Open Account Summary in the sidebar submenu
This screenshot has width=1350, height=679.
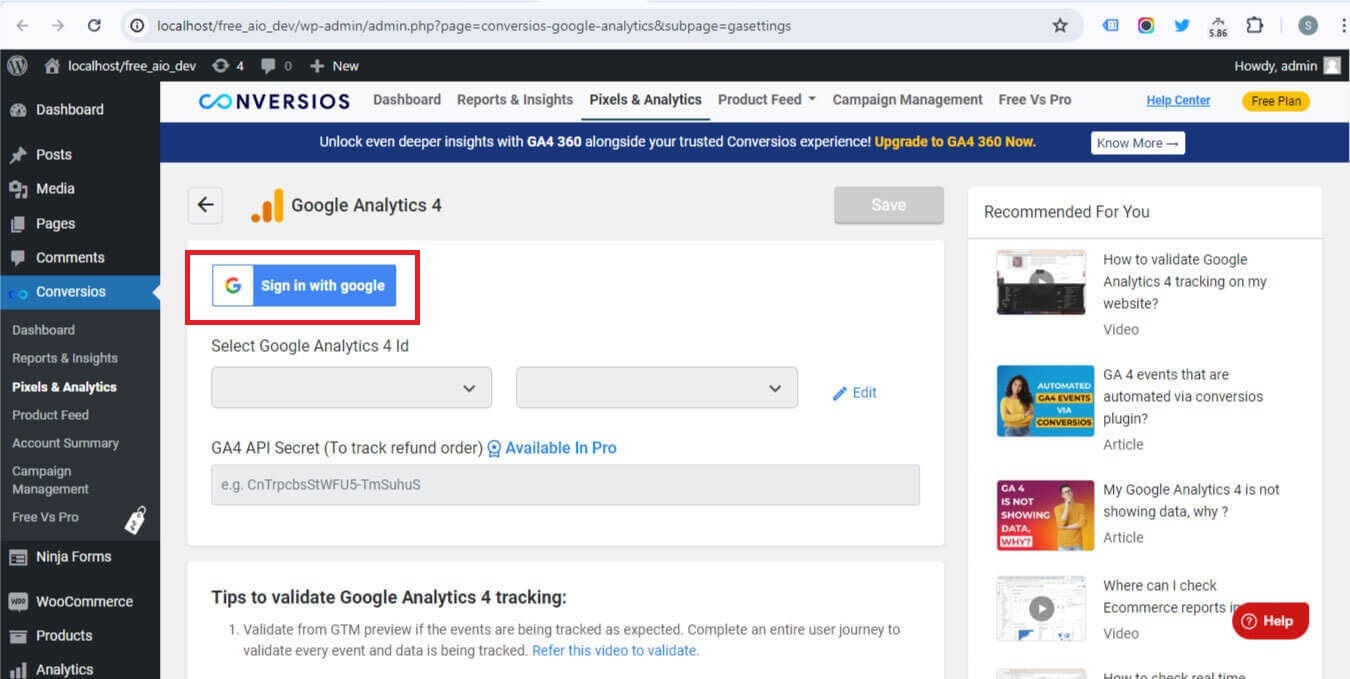(65, 443)
